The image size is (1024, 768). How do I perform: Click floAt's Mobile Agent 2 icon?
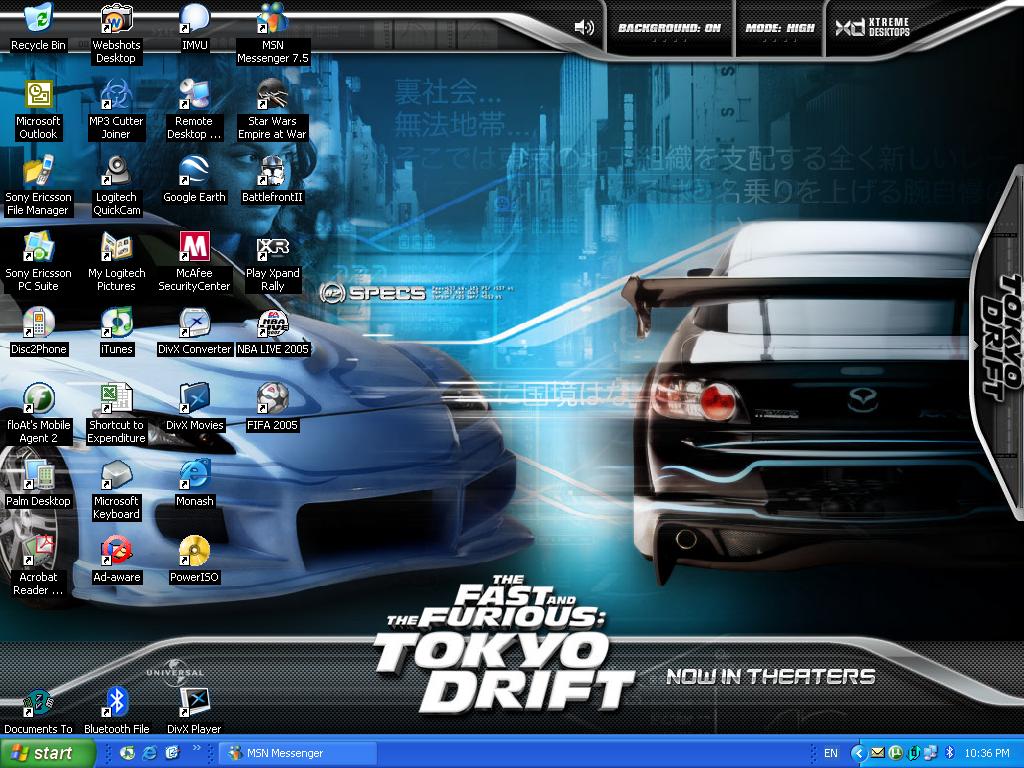tap(39, 413)
